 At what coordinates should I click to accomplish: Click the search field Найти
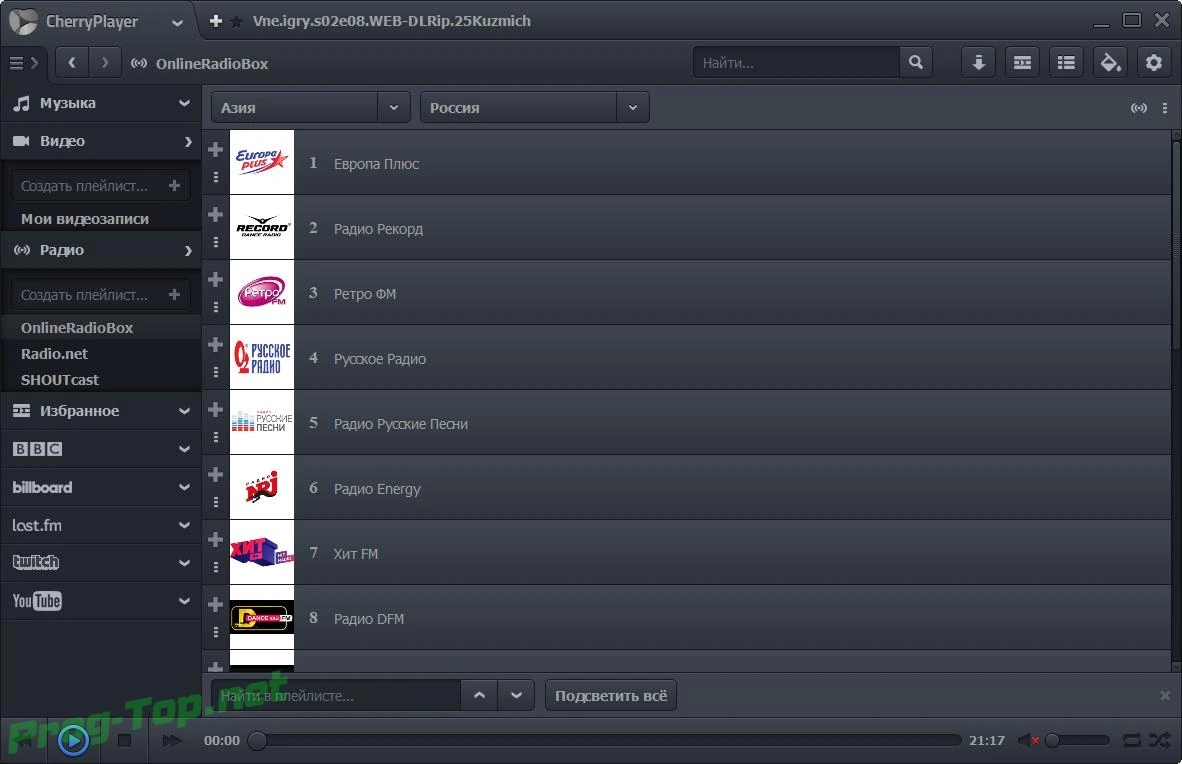[x=796, y=63]
